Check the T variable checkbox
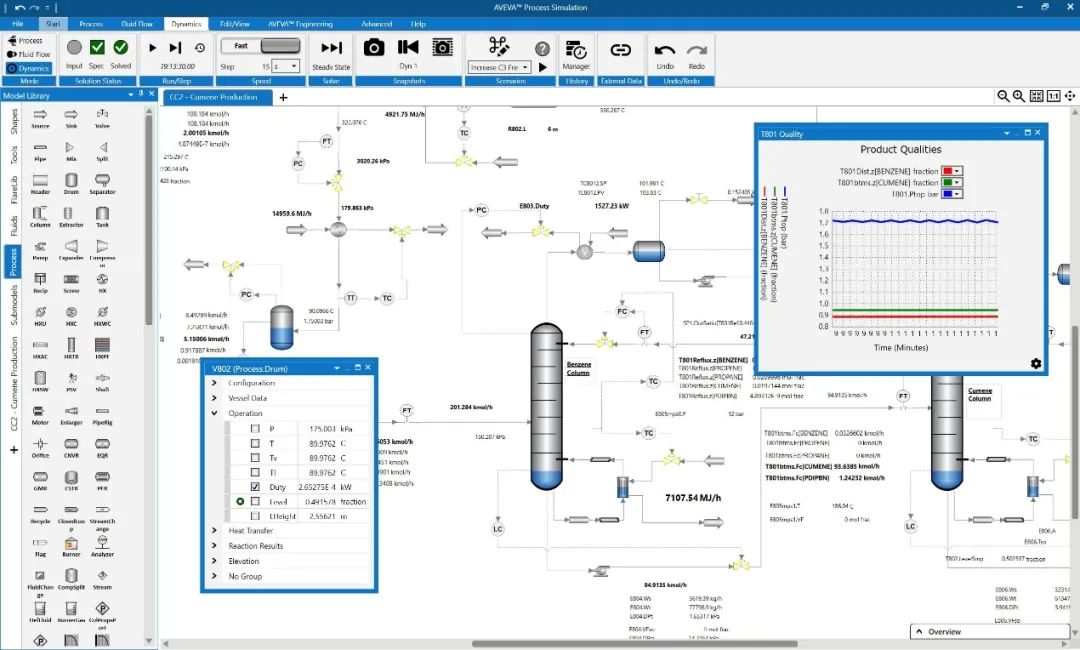 [x=255, y=443]
